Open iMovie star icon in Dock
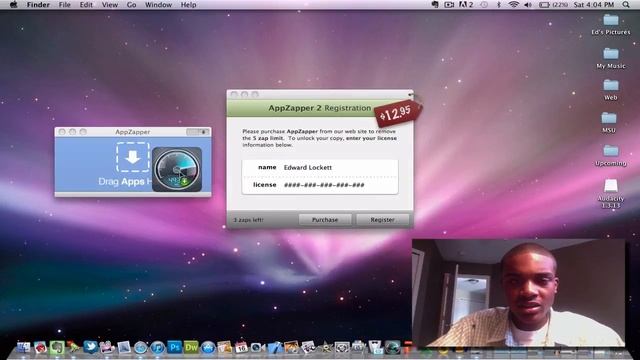This screenshot has width=640, height=360. point(325,347)
